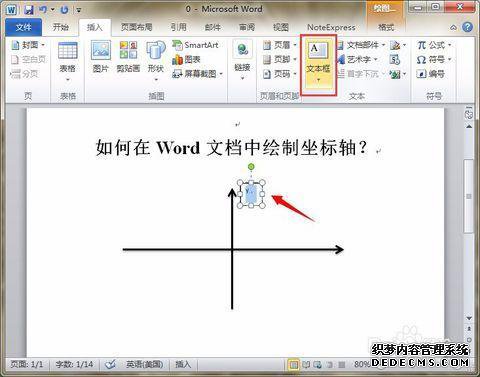The width and height of the screenshot is (480, 377).
Task: Toggle spelling check icon in status bar
Action: (110, 364)
